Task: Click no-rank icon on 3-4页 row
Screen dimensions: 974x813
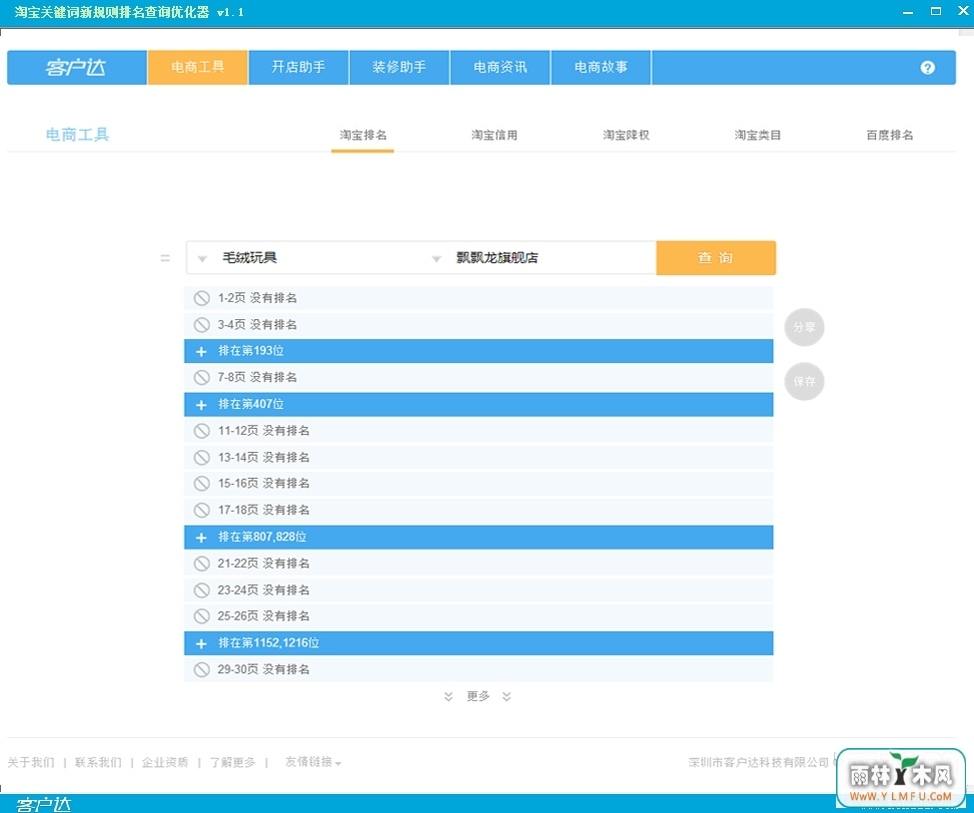Action: (202, 325)
